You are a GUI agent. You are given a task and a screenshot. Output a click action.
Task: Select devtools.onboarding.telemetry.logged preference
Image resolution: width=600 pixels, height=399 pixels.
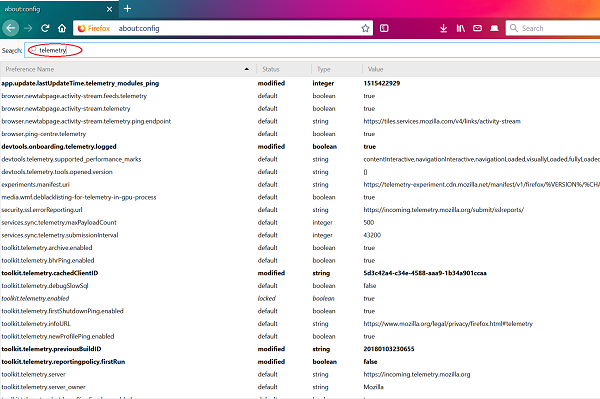coord(300,147)
